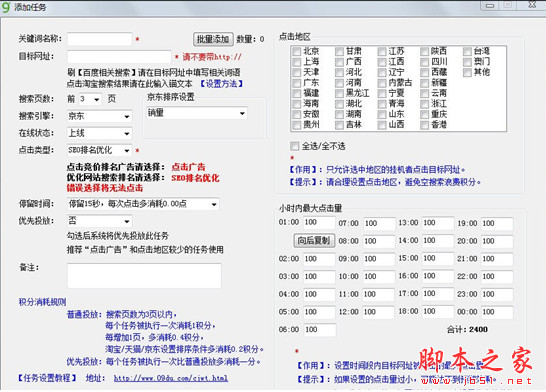Check the 新疆 region checkbox
The height and width of the screenshot is (392, 546).
click(x=424, y=83)
